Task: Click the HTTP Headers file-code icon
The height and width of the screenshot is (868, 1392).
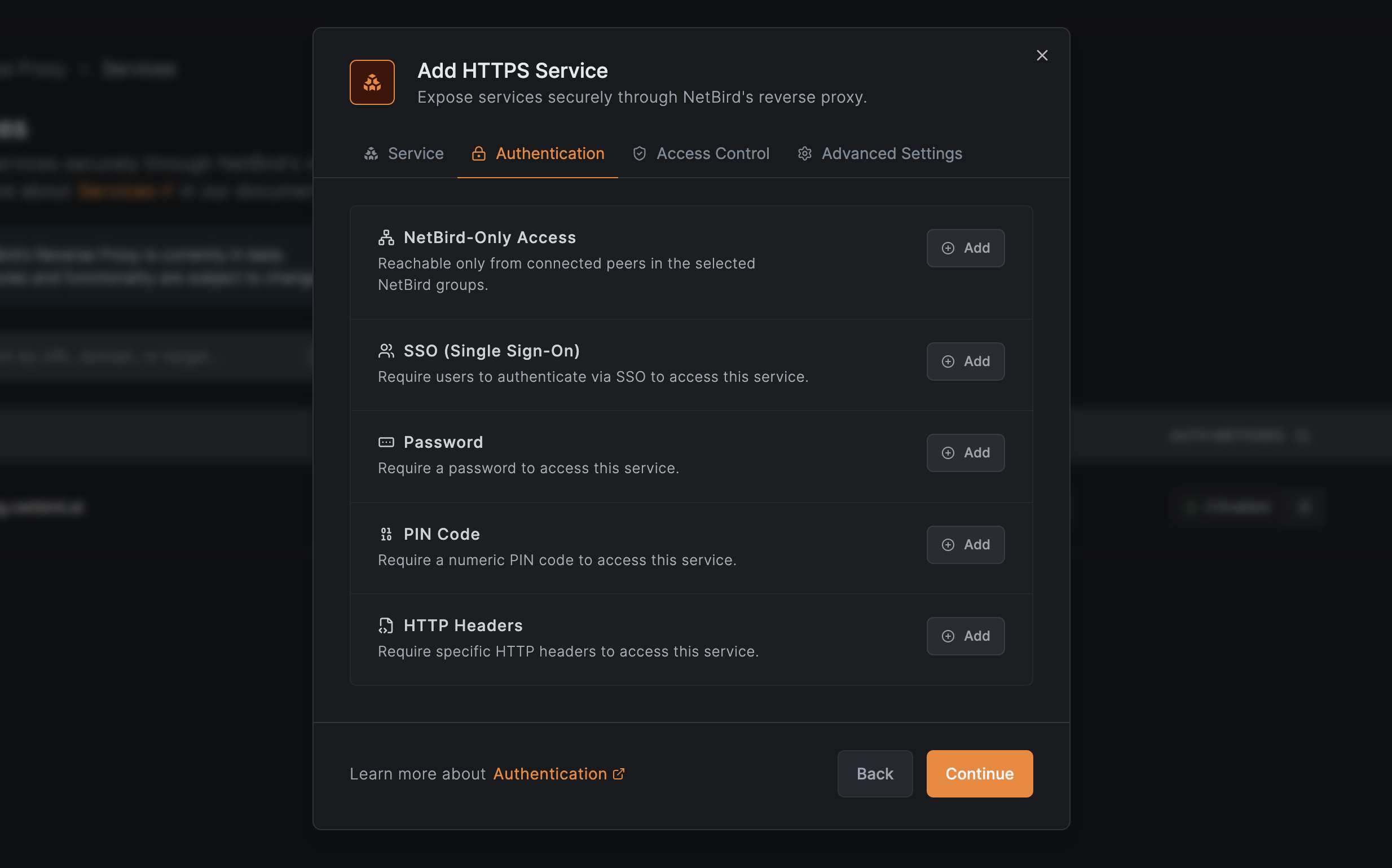Action: [386, 625]
